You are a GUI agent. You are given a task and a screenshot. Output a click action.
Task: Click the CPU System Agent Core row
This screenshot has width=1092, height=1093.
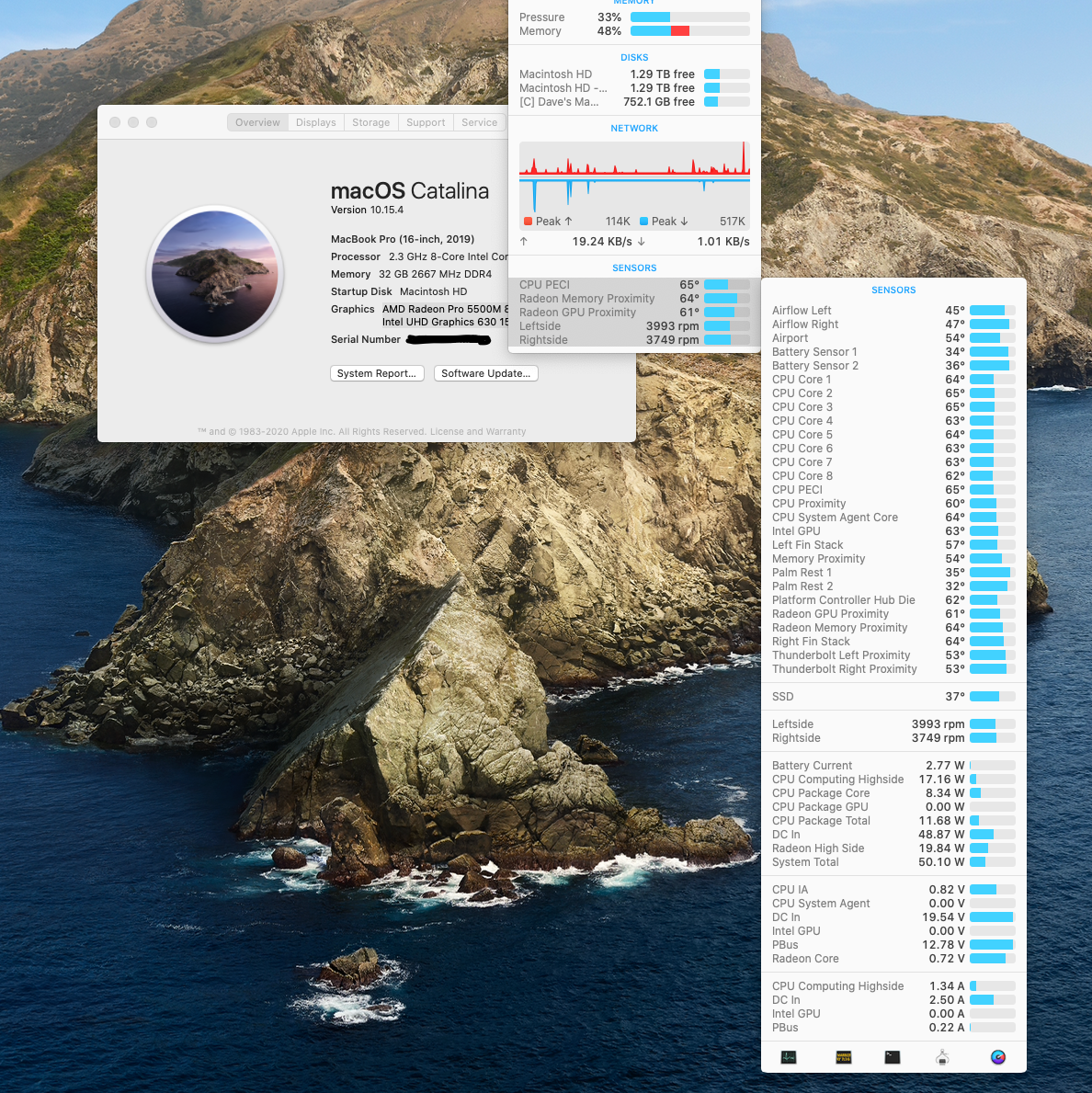pyautogui.click(x=893, y=518)
